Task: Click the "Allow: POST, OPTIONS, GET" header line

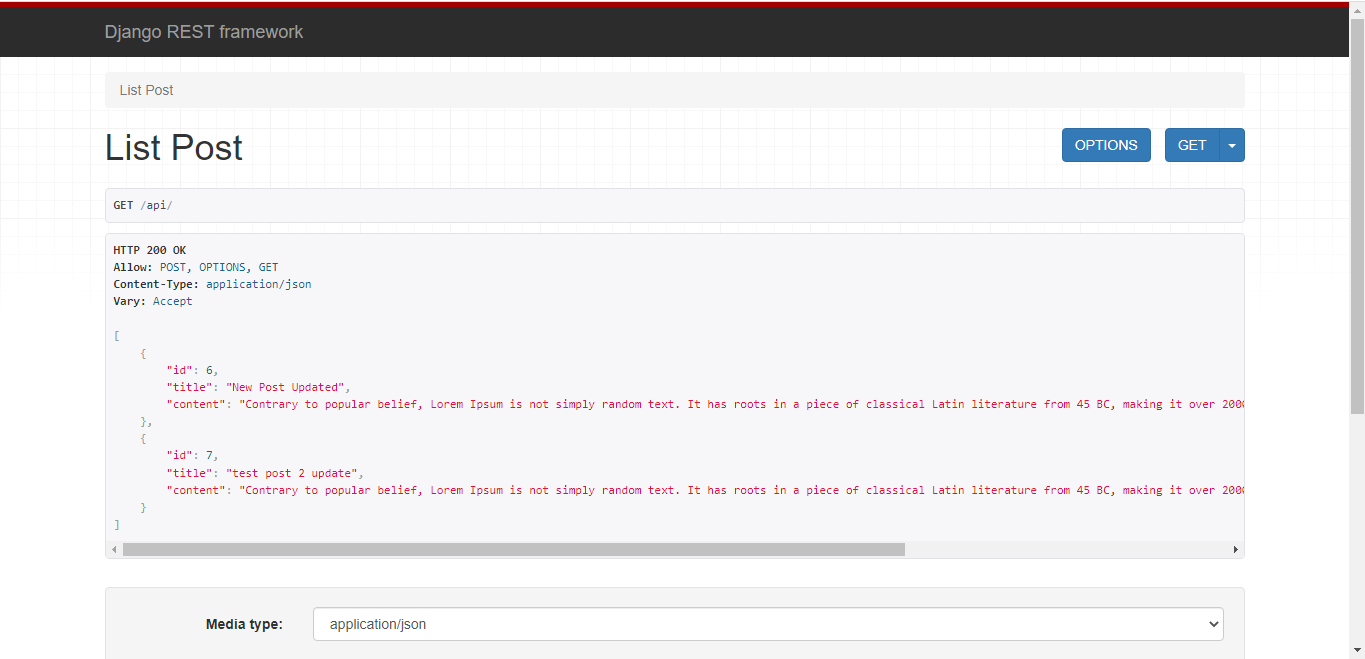Action: 196,267
